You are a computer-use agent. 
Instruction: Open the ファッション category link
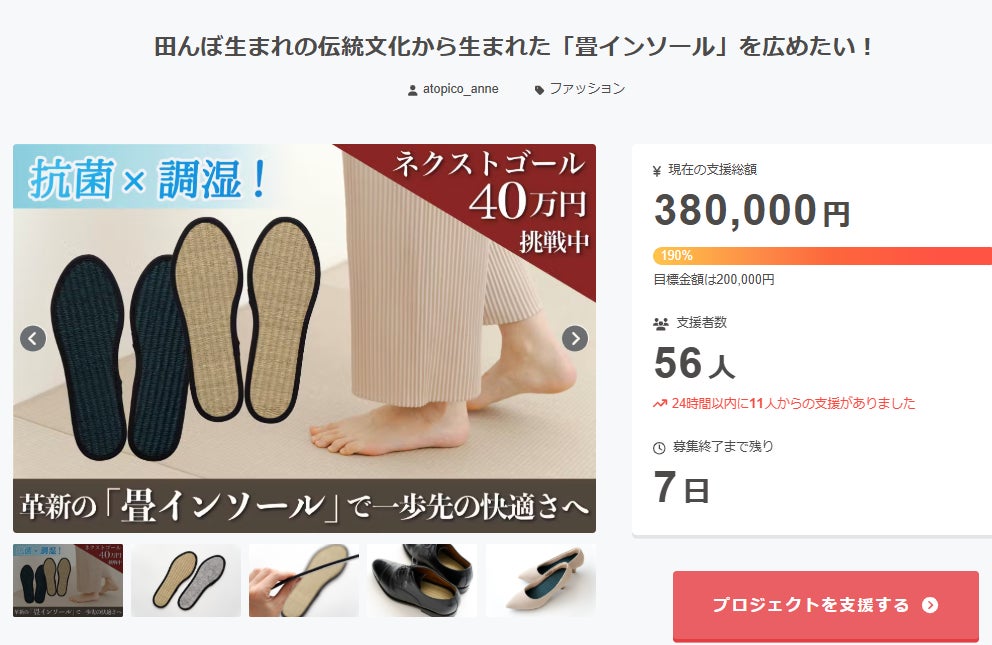(x=587, y=89)
